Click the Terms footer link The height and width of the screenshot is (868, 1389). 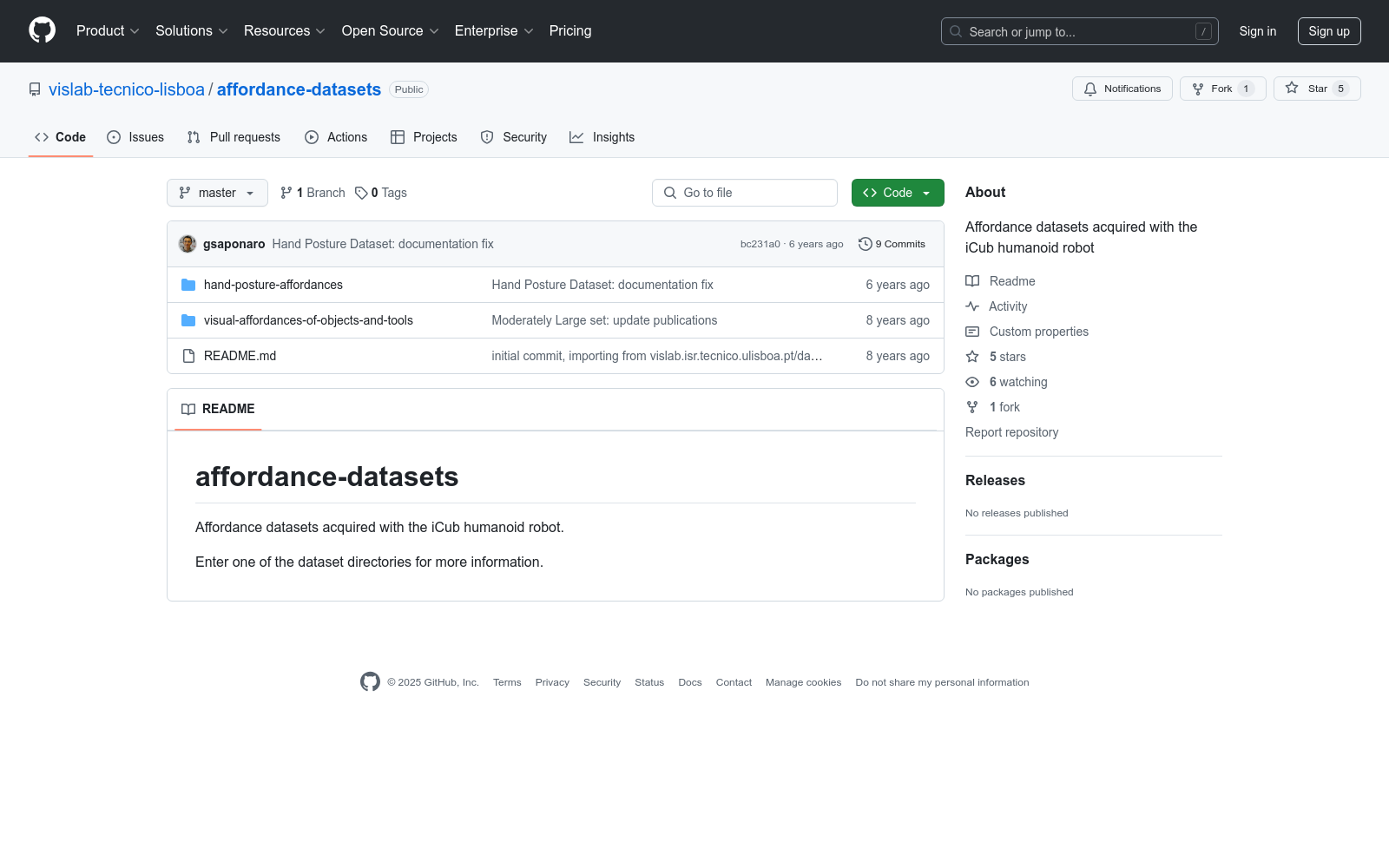[x=507, y=682]
